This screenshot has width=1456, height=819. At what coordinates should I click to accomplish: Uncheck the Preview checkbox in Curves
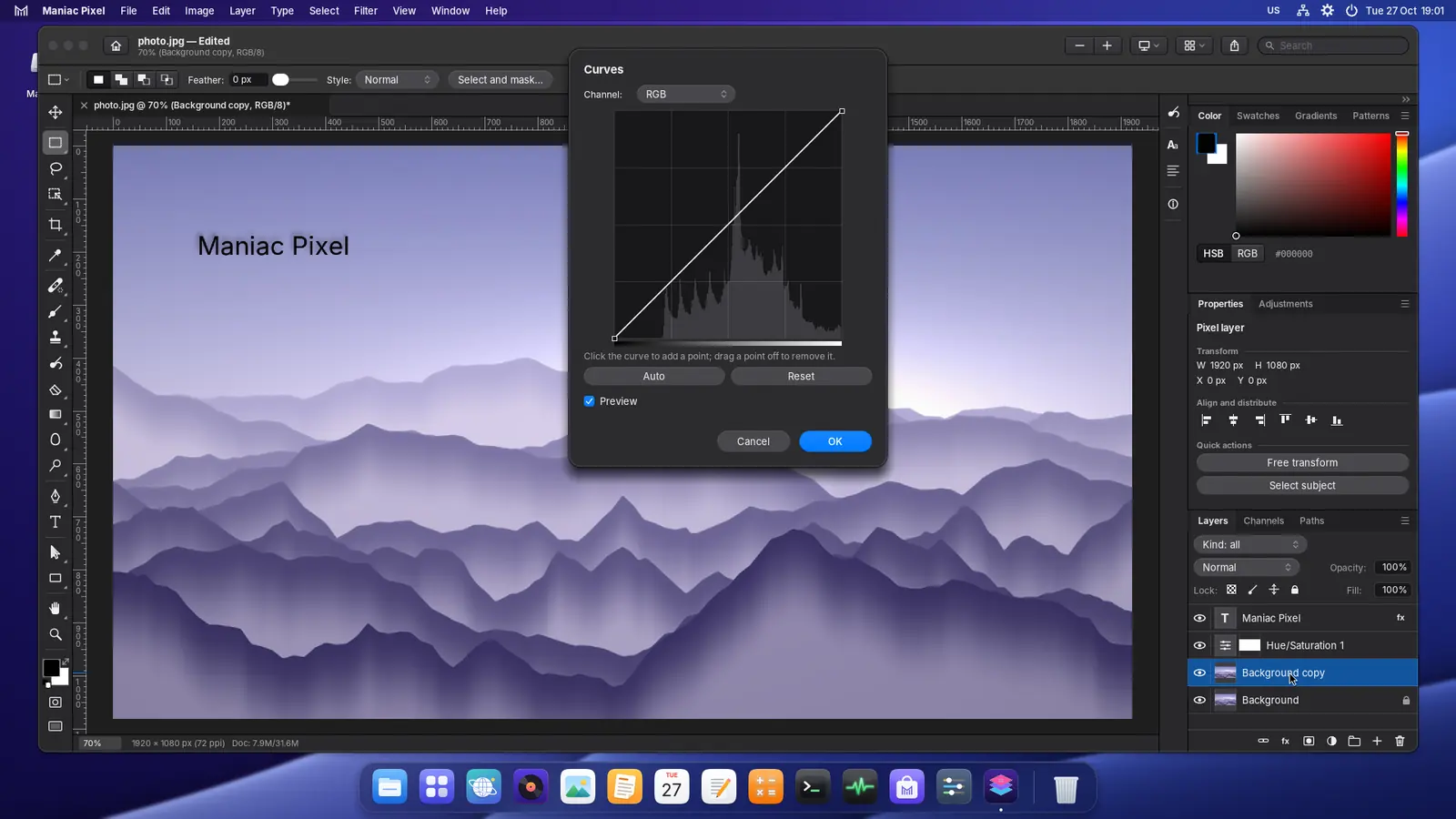(590, 401)
